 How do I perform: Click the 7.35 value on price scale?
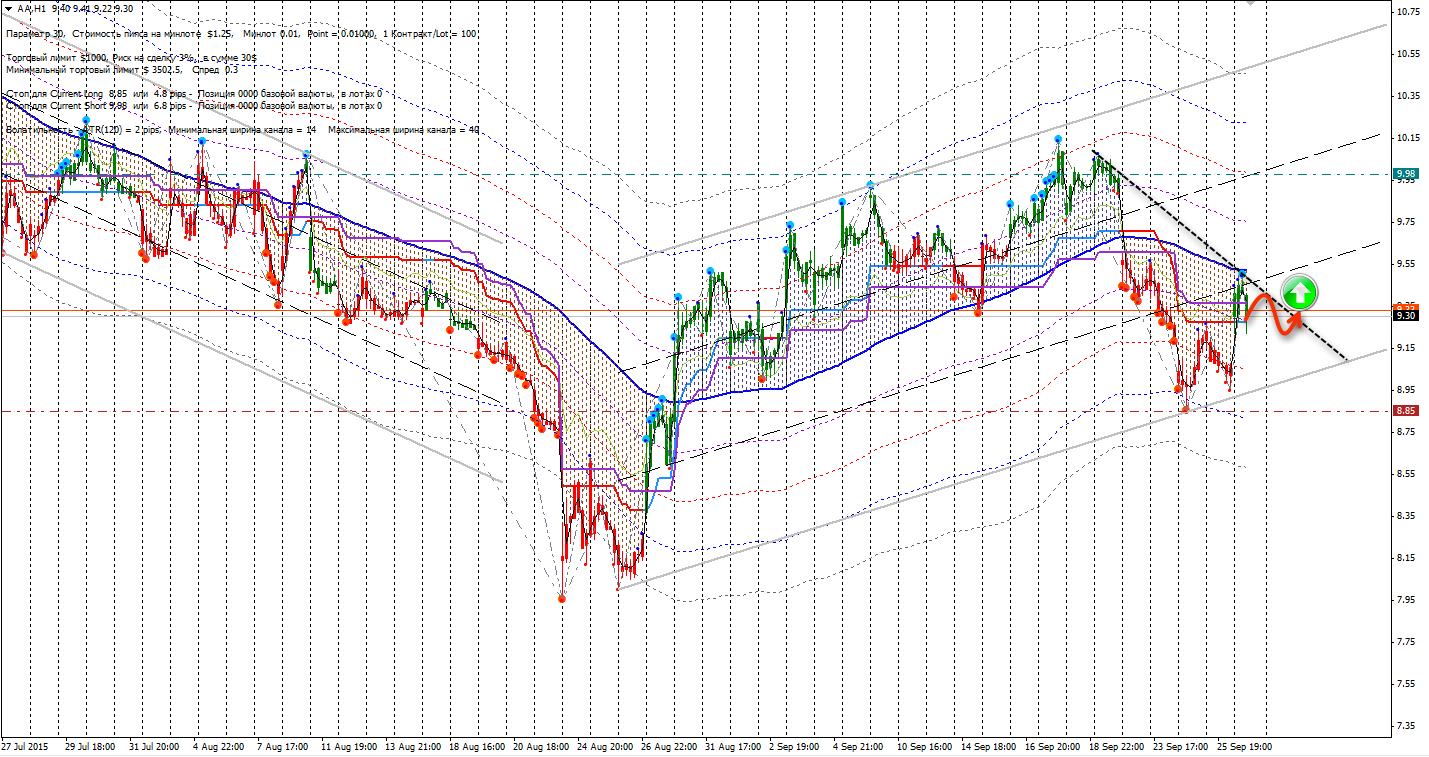[1408, 725]
